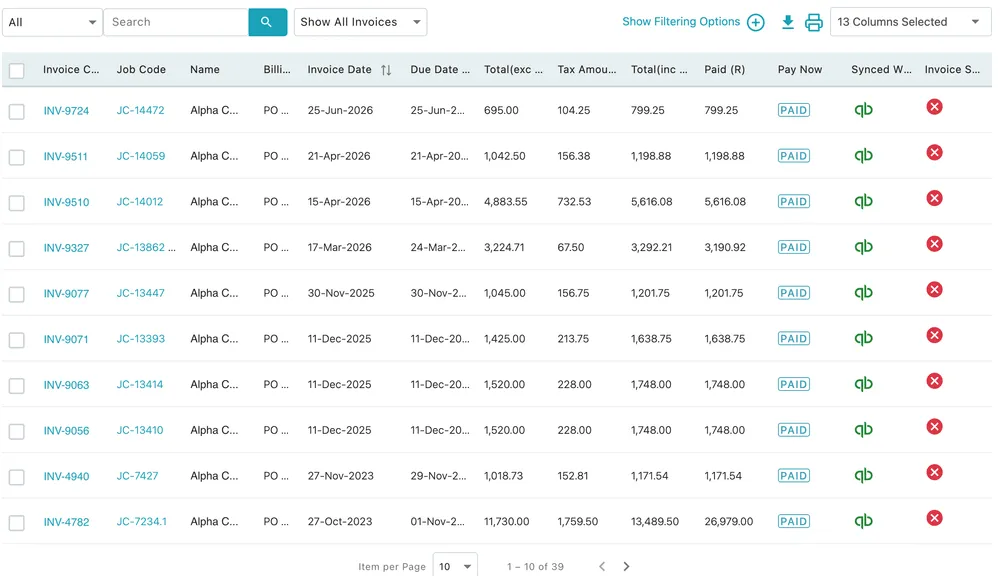Open QuickBooks sync icon for INV-4782

(x=864, y=521)
